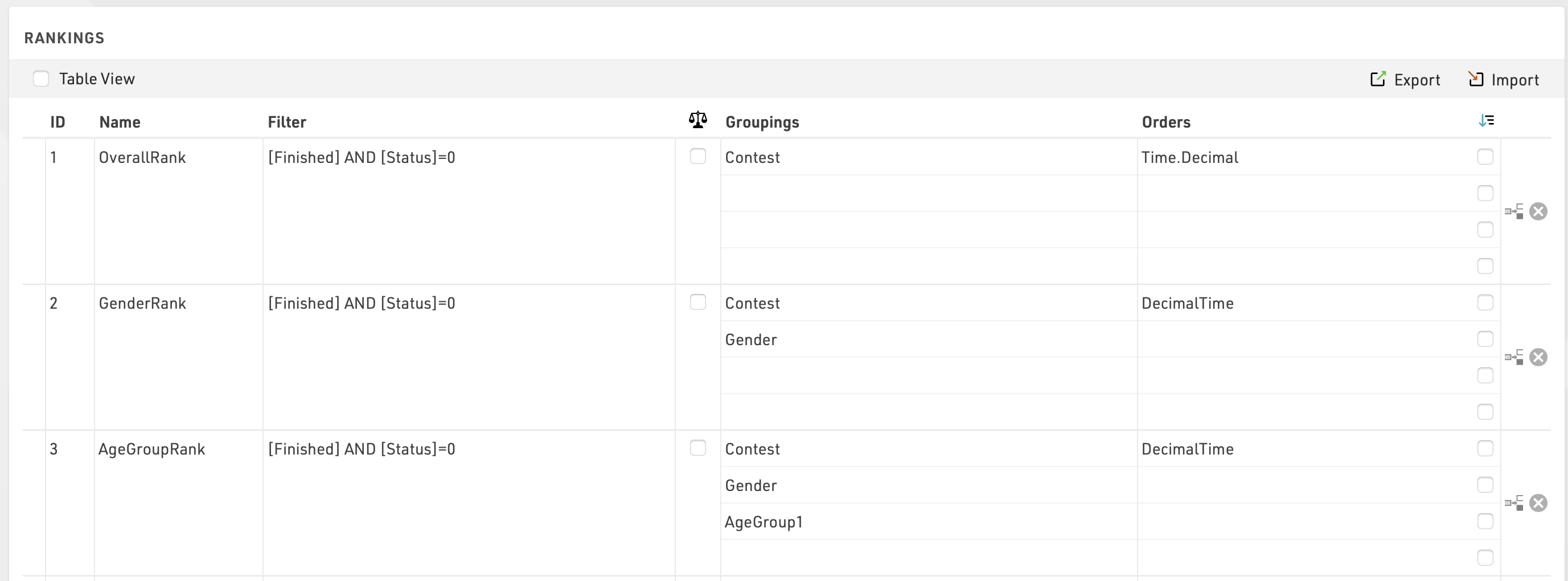
Task: Open the flow-chart icon for OverallRank
Action: pyautogui.click(x=1514, y=211)
